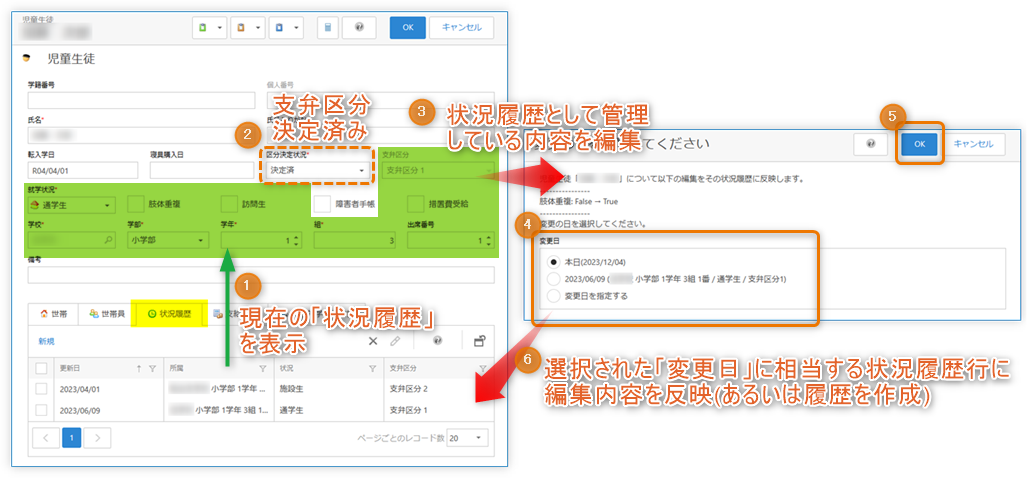Click the filter icon on 所属 column
The height and width of the screenshot is (478, 1036).
click(x=262, y=368)
